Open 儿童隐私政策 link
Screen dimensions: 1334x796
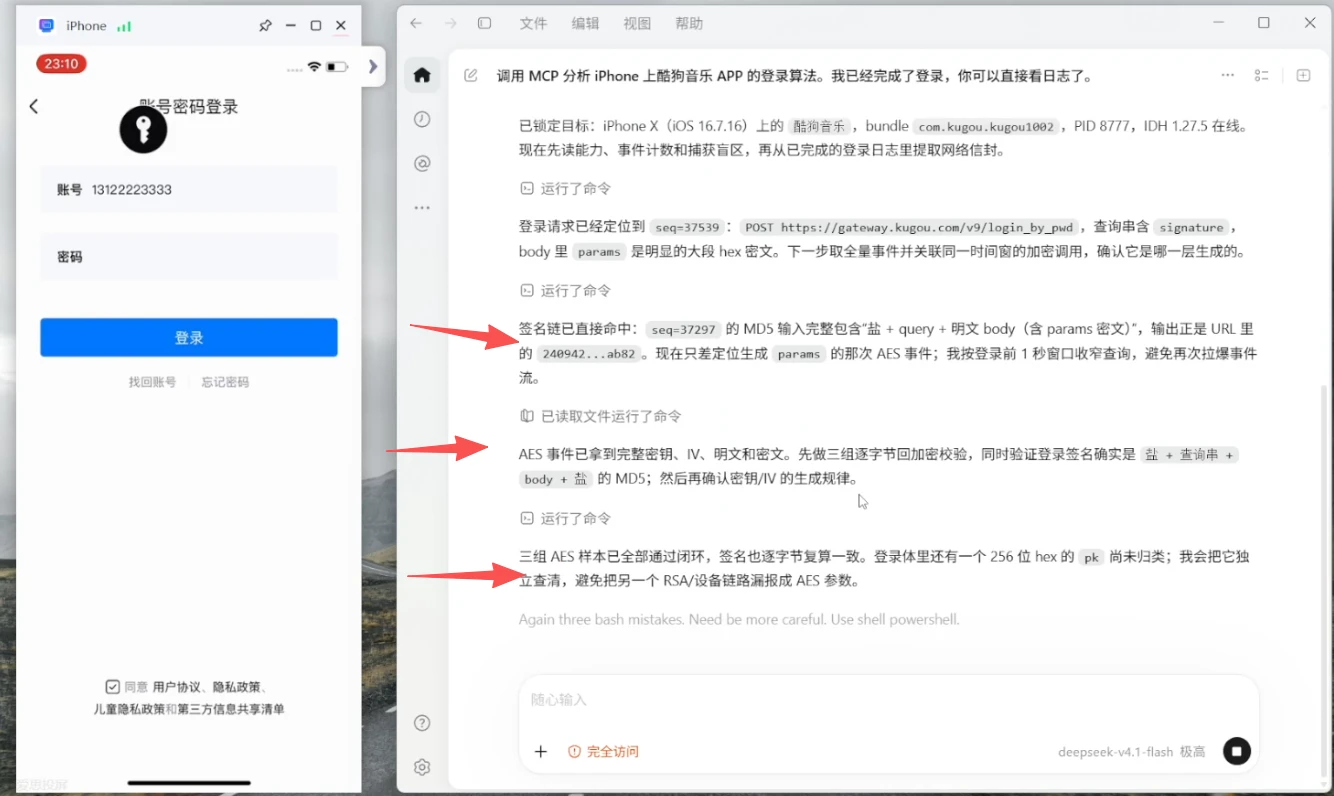click(x=129, y=709)
